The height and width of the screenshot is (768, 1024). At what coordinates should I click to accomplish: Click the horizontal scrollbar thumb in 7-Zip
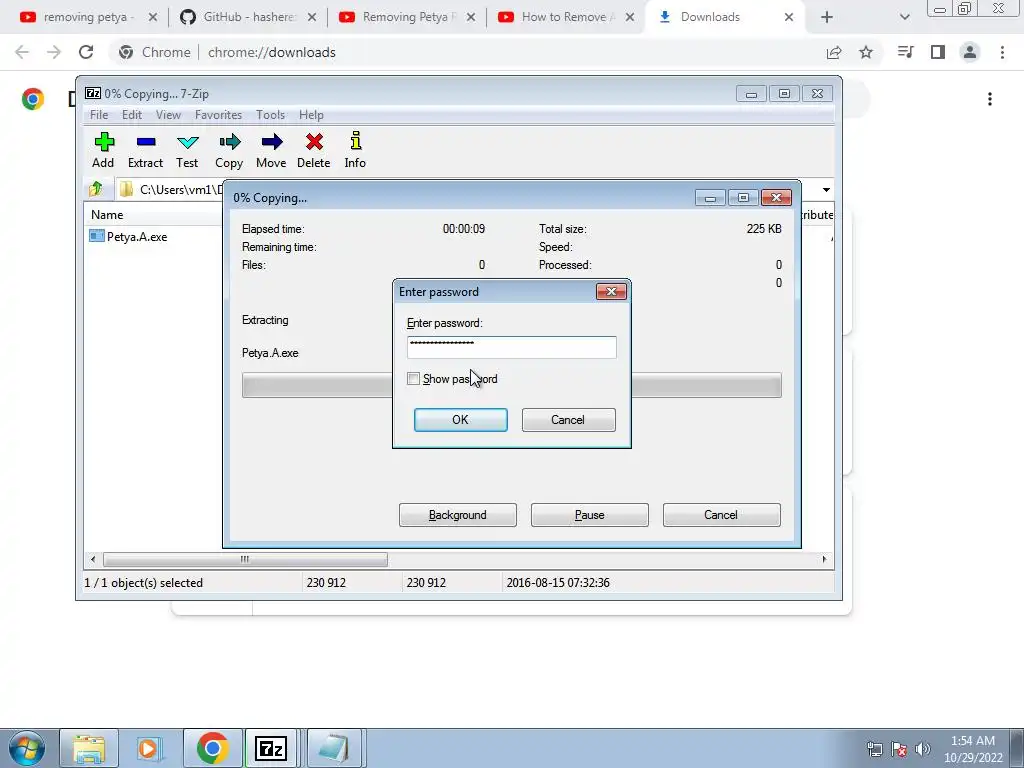pyautogui.click(x=245, y=560)
